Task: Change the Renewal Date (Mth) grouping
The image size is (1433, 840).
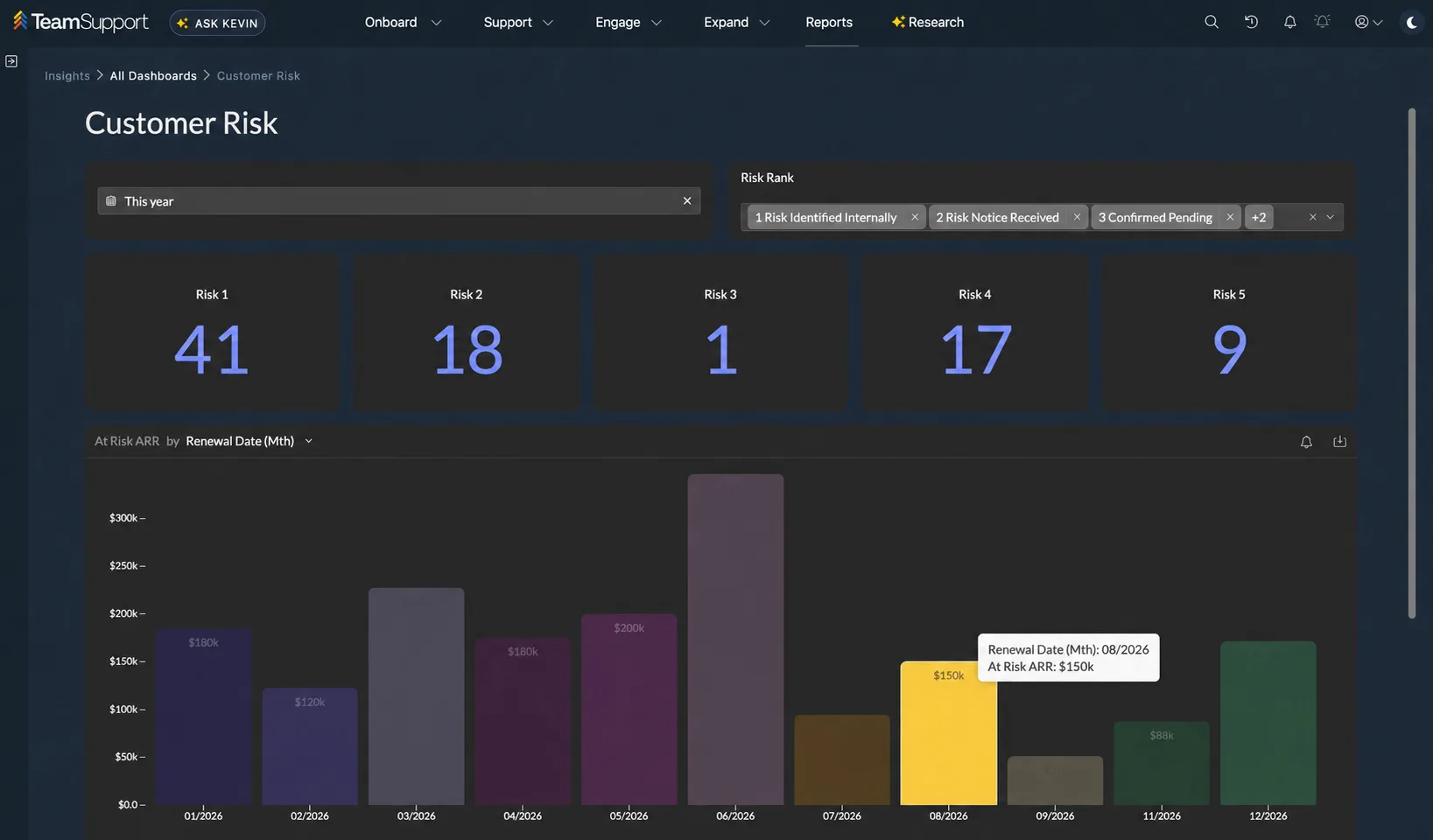Action: coord(249,441)
